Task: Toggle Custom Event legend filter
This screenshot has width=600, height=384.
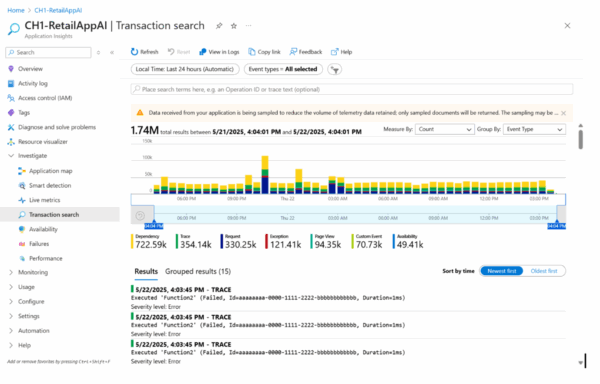Action: 367,242
